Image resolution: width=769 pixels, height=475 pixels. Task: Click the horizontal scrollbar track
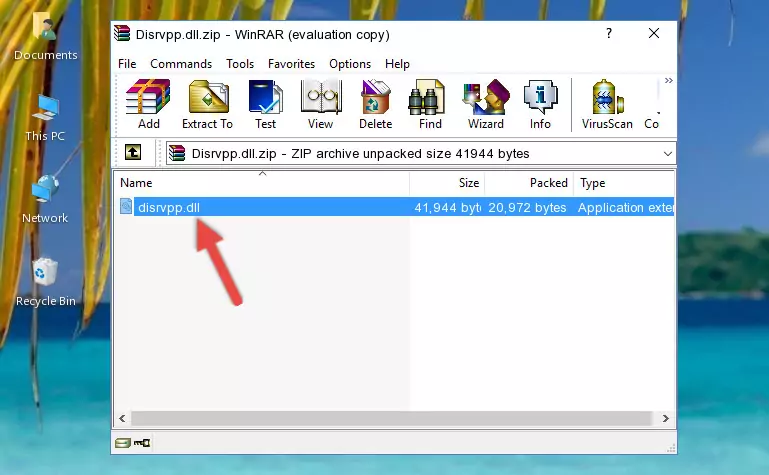pos(391,419)
